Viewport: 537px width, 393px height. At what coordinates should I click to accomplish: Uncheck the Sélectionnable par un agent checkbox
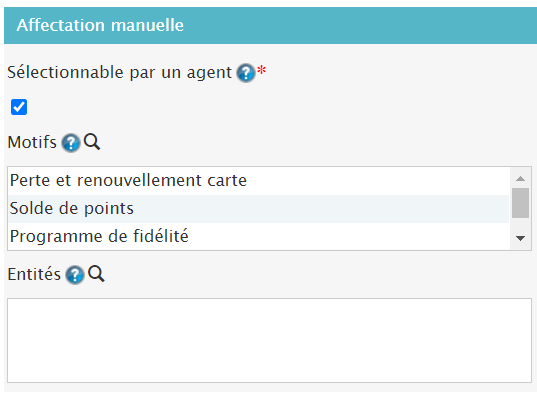pyautogui.click(x=19, y=107)
